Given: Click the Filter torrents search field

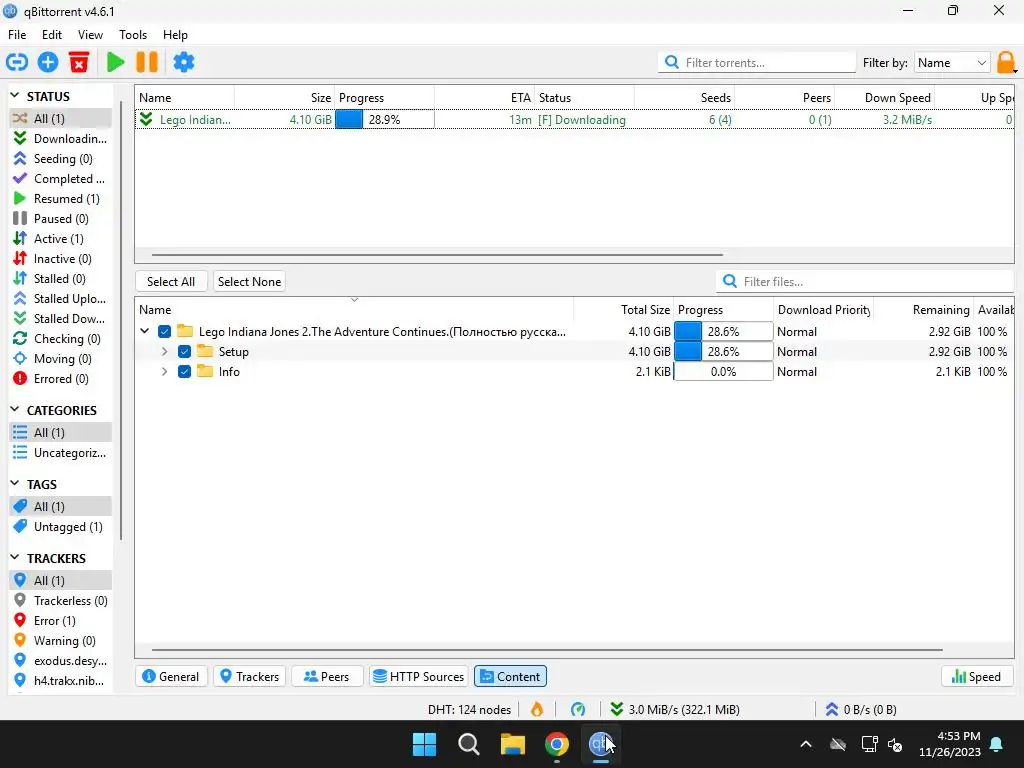Looking at the screenshot, I should (x=758, y=63).
